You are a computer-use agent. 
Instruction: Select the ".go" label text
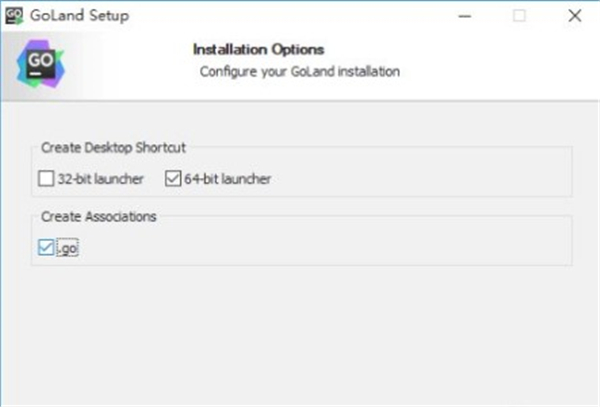tap(68, 248)
